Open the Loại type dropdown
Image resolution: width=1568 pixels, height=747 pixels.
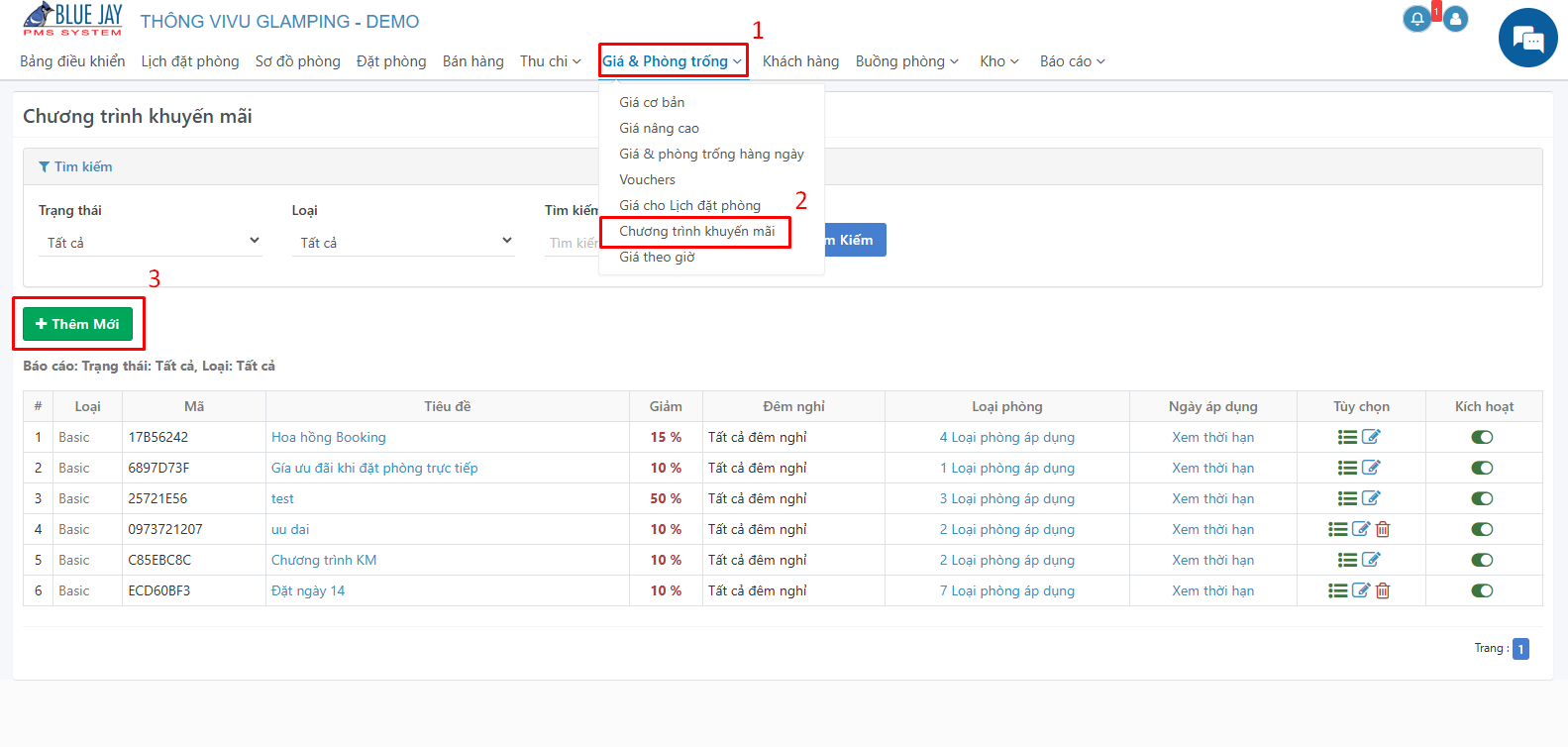click(x=403, y=242)
